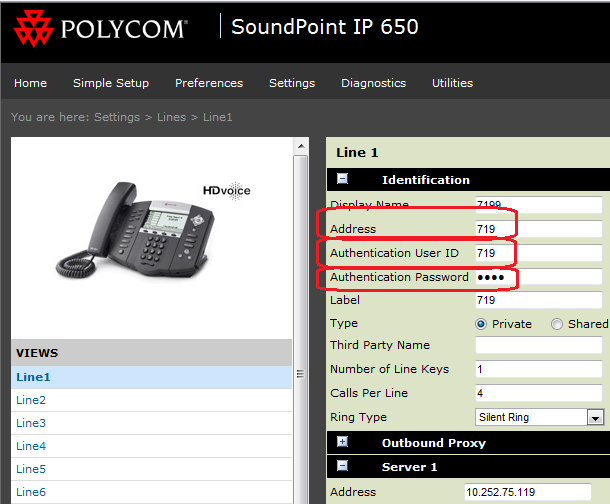This screenshot has height=504, width=610.
Task: Click the SoundPoint IP 650 title
Action: (325, 27)
